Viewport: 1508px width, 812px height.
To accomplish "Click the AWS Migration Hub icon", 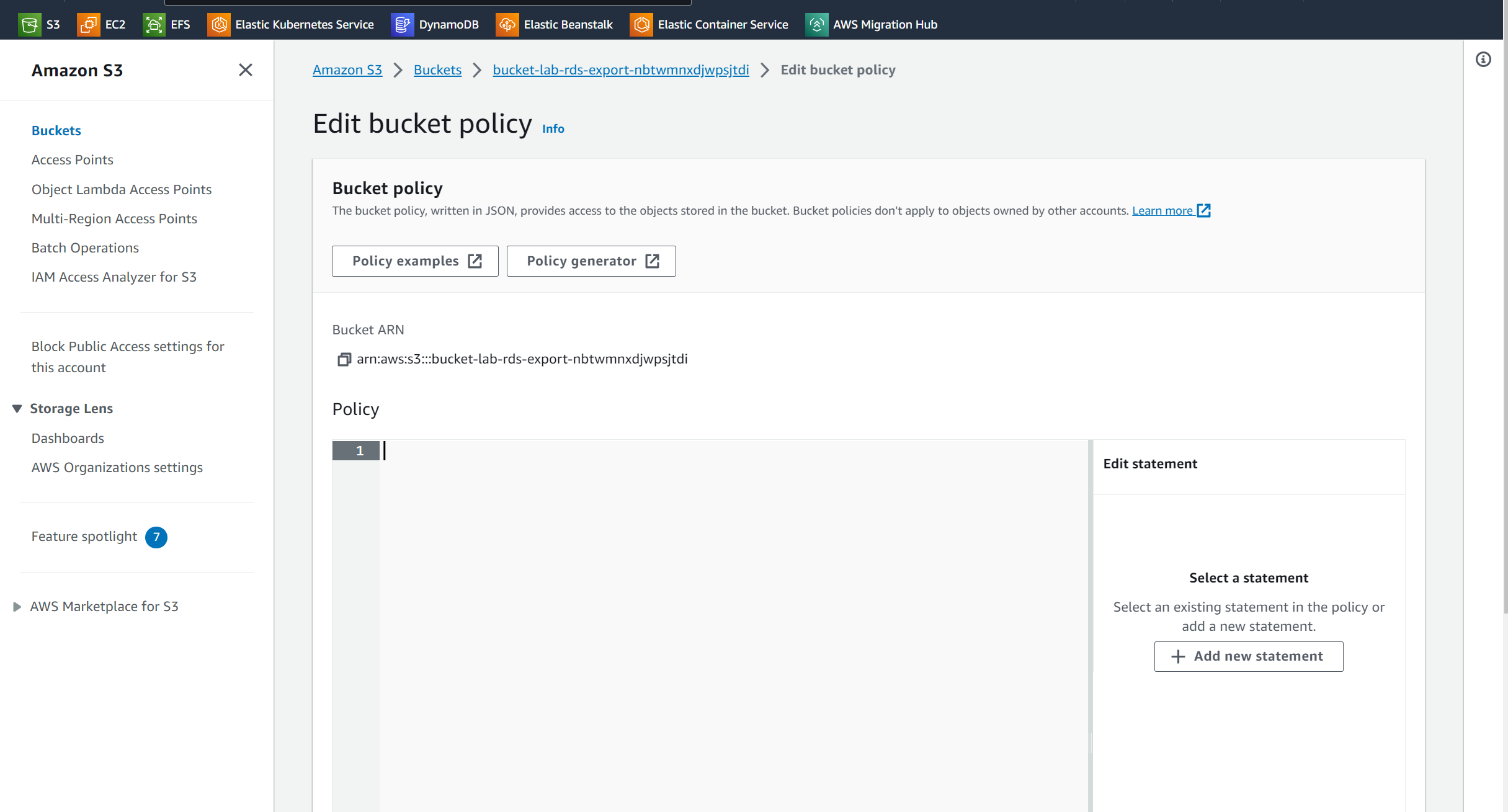I will click(x=816, y=25).
